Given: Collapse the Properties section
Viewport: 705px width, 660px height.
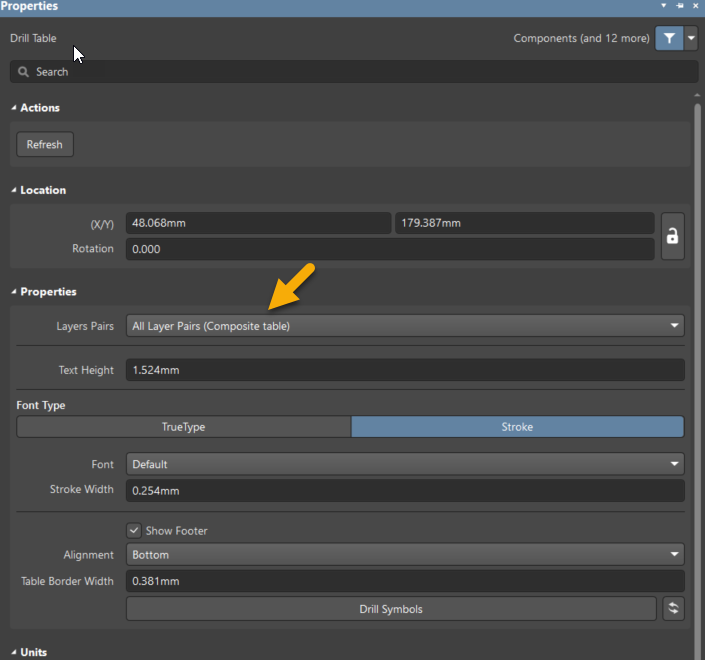Looking at the screenshot, I should point(14,291).
